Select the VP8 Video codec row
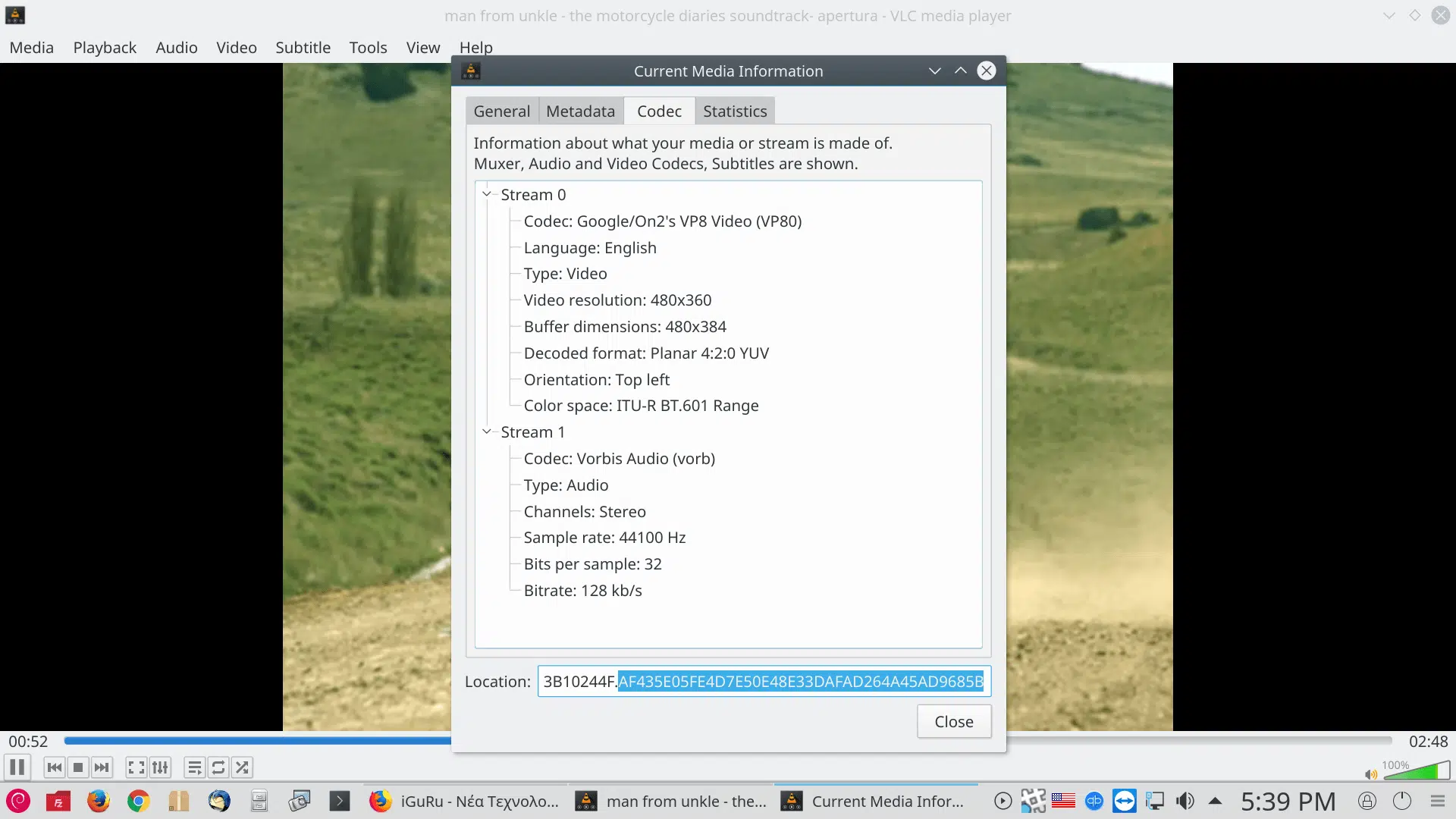The width and height of the screenshot is (1456, 819). (662, 221)
